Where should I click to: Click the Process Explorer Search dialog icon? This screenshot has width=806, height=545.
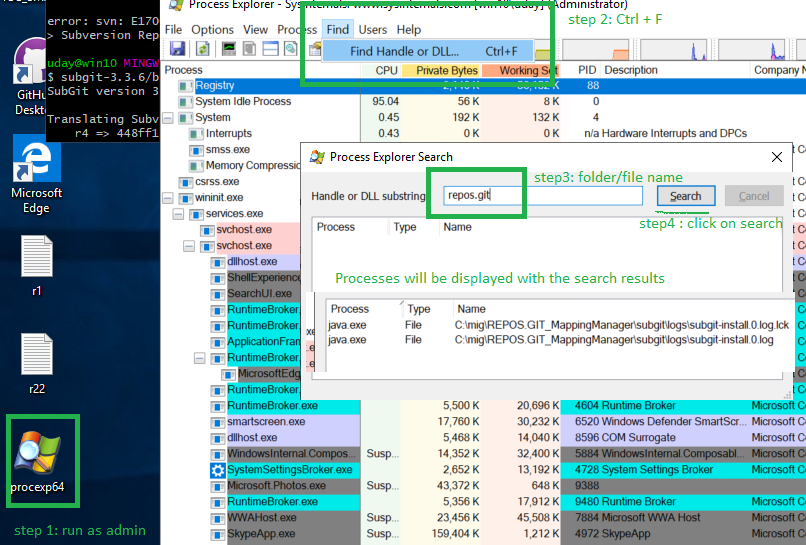[317, 157]
